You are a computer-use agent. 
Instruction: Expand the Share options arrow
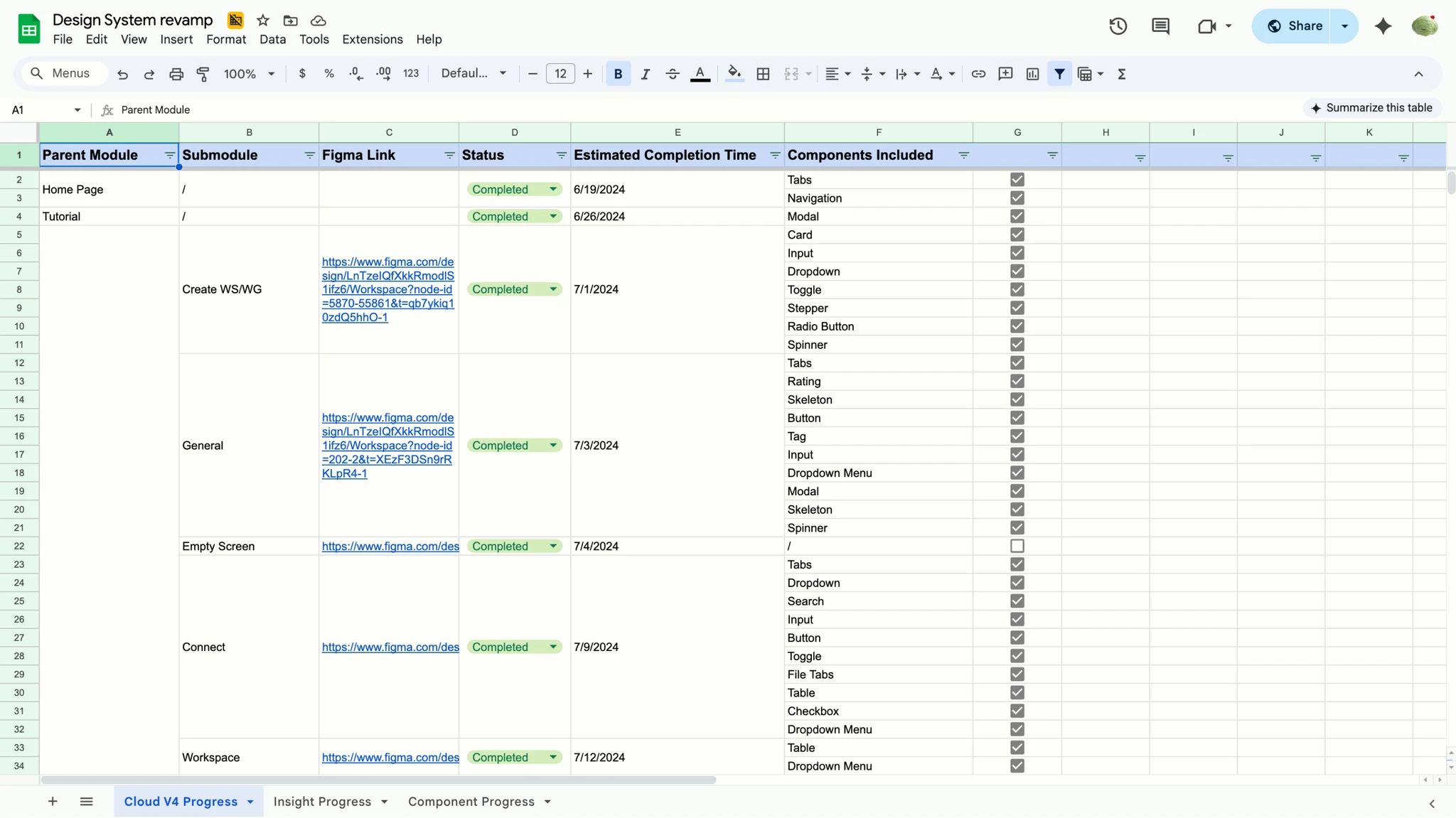click(1344, 26)
